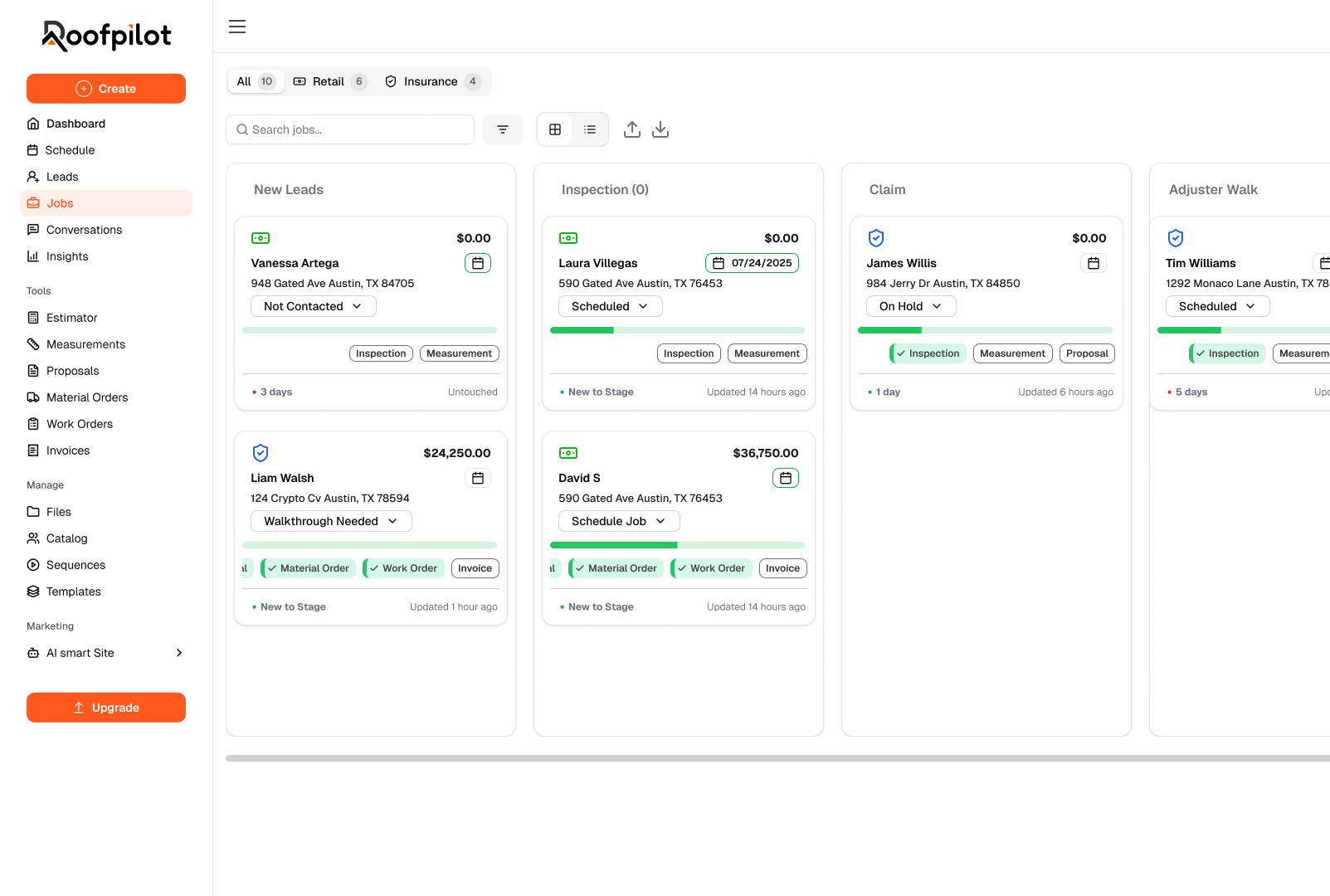Switch to list view

tap(590, 129)
